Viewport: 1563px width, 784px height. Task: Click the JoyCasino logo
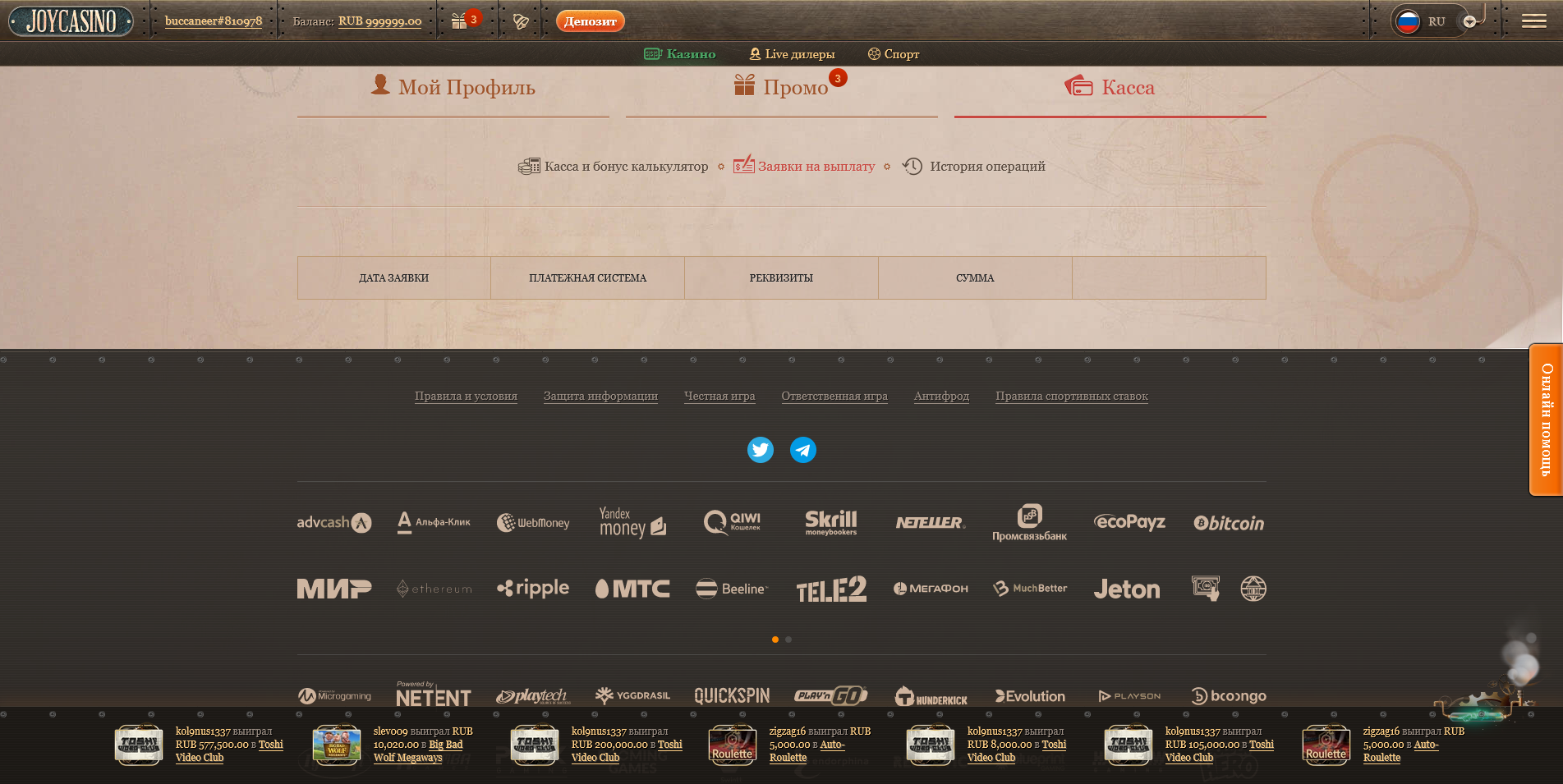coord(71,21)
